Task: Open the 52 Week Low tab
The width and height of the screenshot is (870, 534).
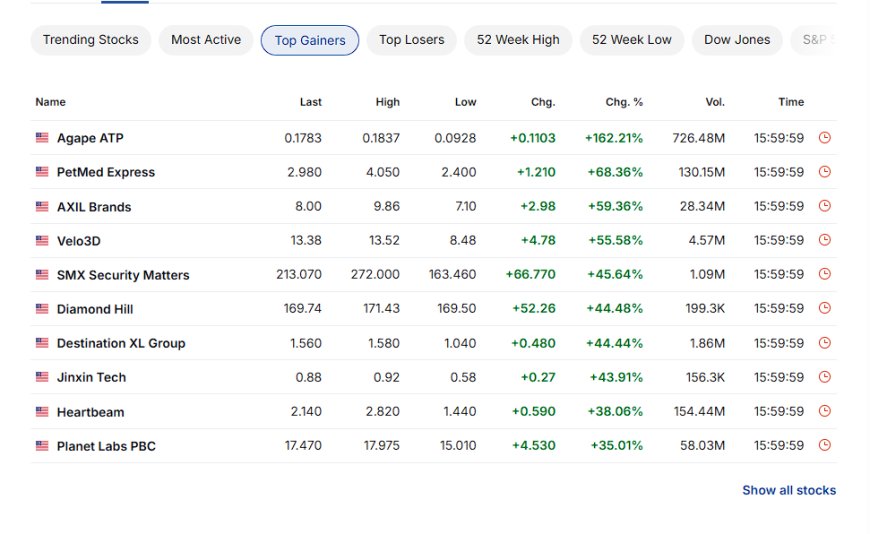Action: (632, 40)
